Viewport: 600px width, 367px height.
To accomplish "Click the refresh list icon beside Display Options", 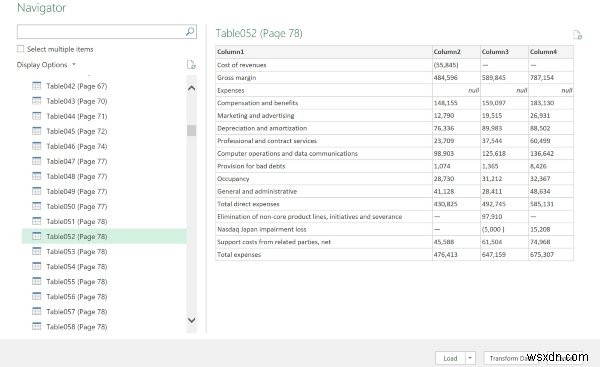I will [191, 65].
